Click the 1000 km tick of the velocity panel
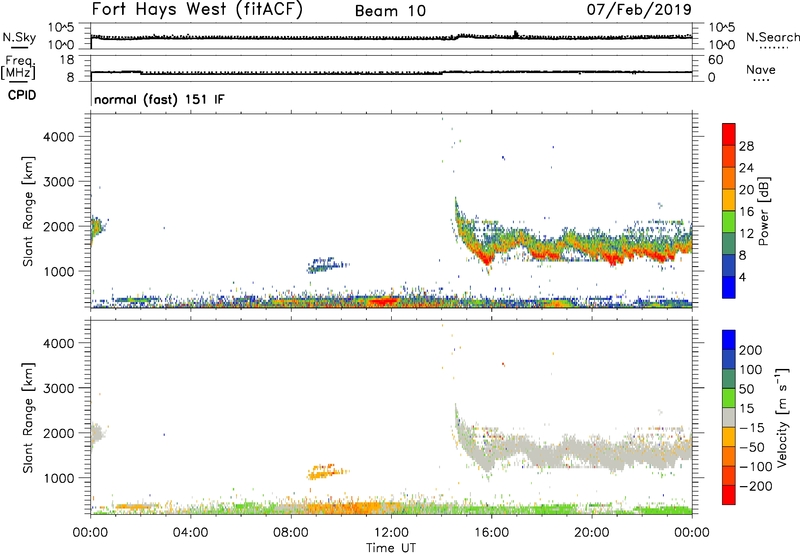Image resolution: width=800 pixels, height=554 pixels. pyautogui.click(x=59, y=478)
